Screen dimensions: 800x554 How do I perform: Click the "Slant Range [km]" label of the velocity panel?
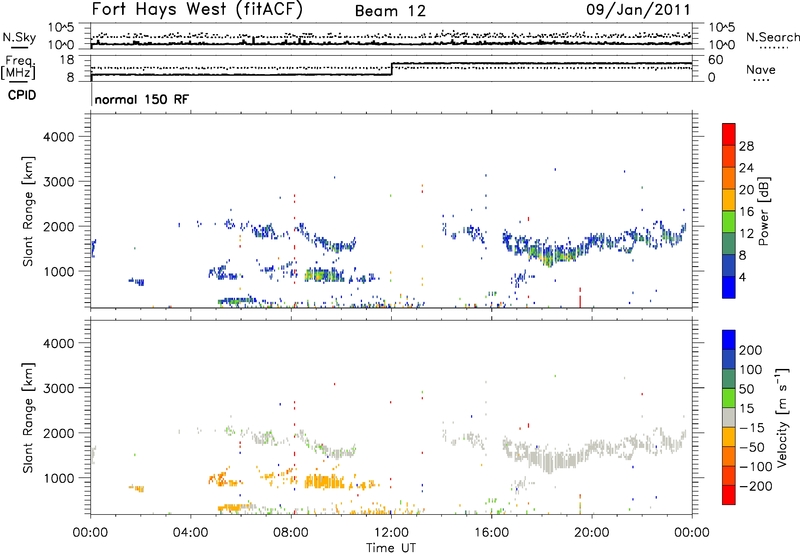(28, 418)
